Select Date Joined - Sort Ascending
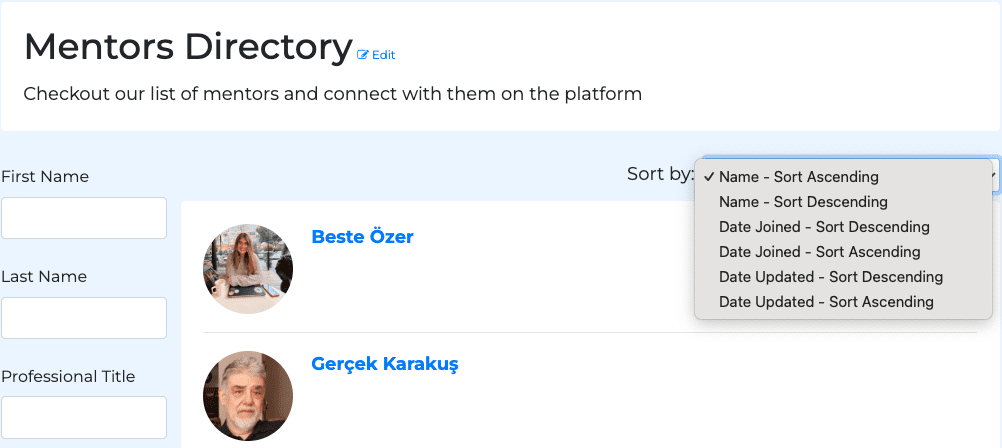Viewport: 1002px width, 448px height. click(819, 252)
